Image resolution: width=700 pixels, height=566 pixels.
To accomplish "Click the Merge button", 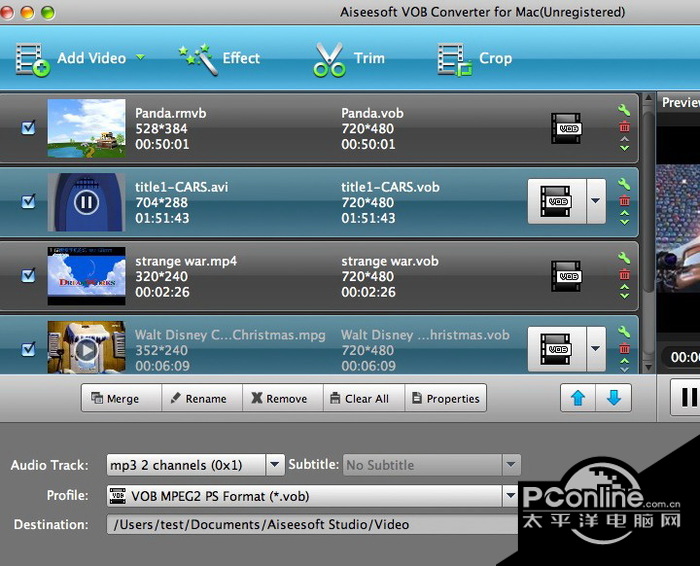I will coord(121,398).
